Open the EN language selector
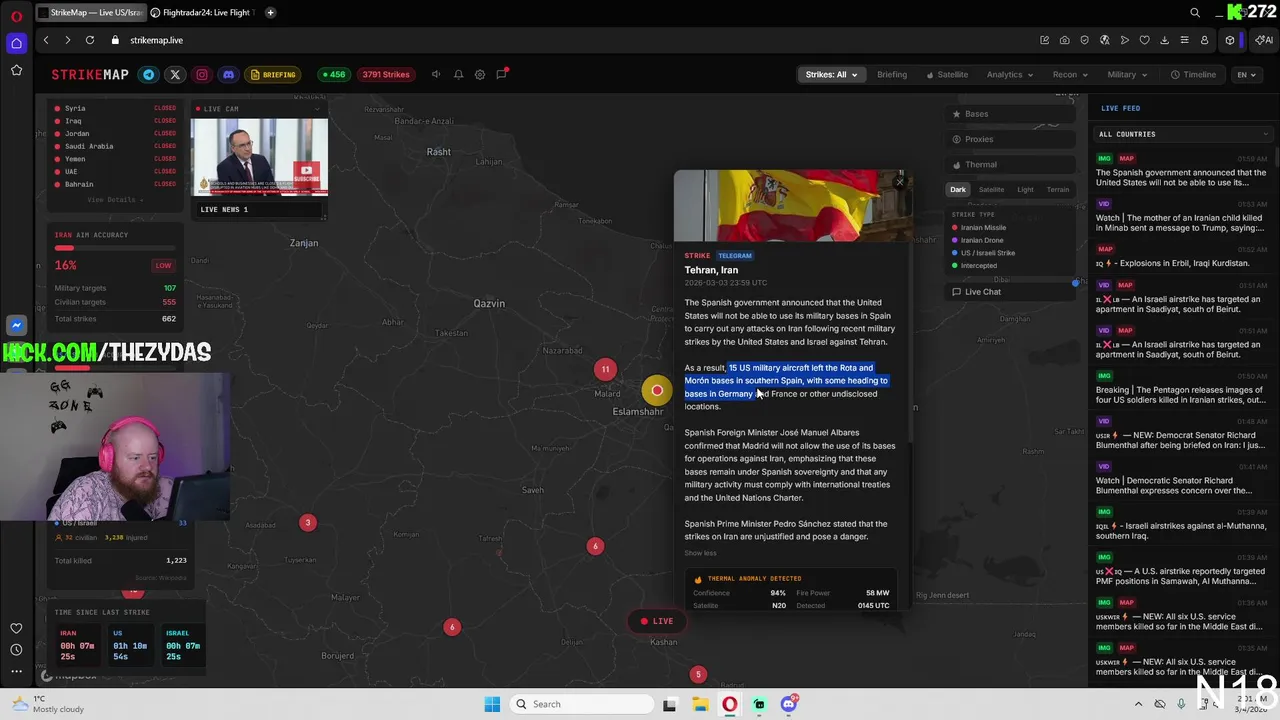The width and height of the screenshot is (1280, 720). coord(1246,75)
